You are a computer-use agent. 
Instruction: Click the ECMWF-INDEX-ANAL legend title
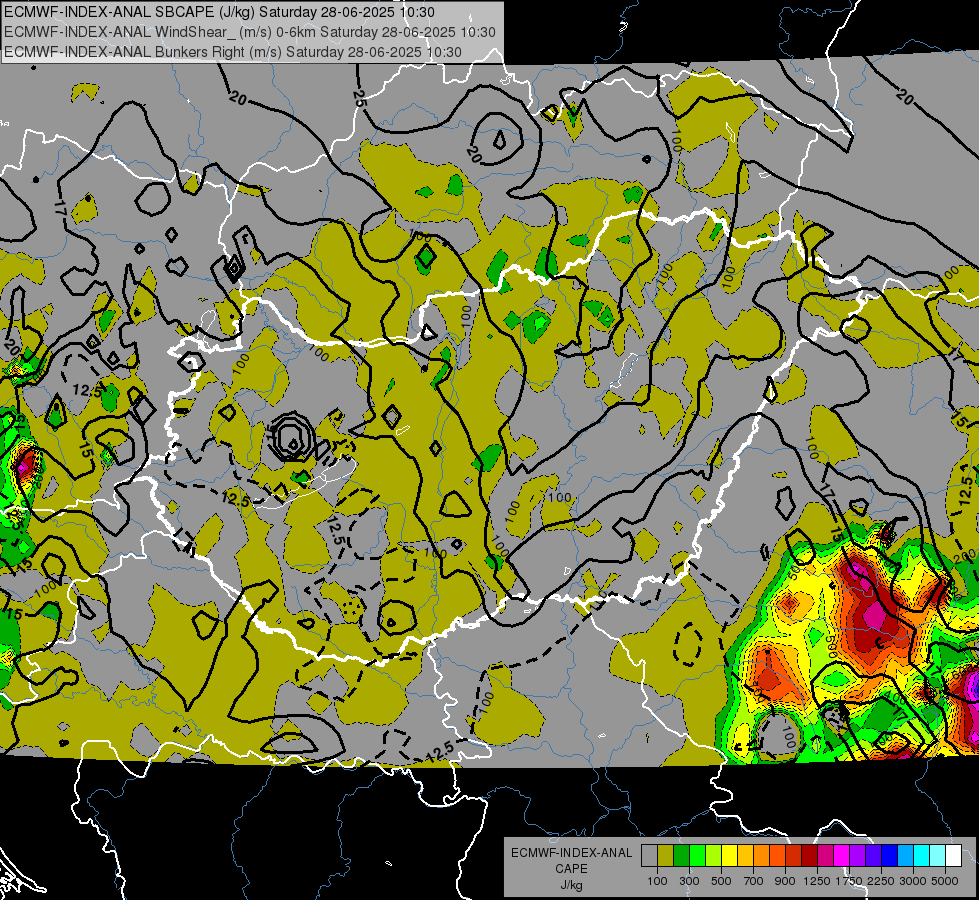(571, 853)
